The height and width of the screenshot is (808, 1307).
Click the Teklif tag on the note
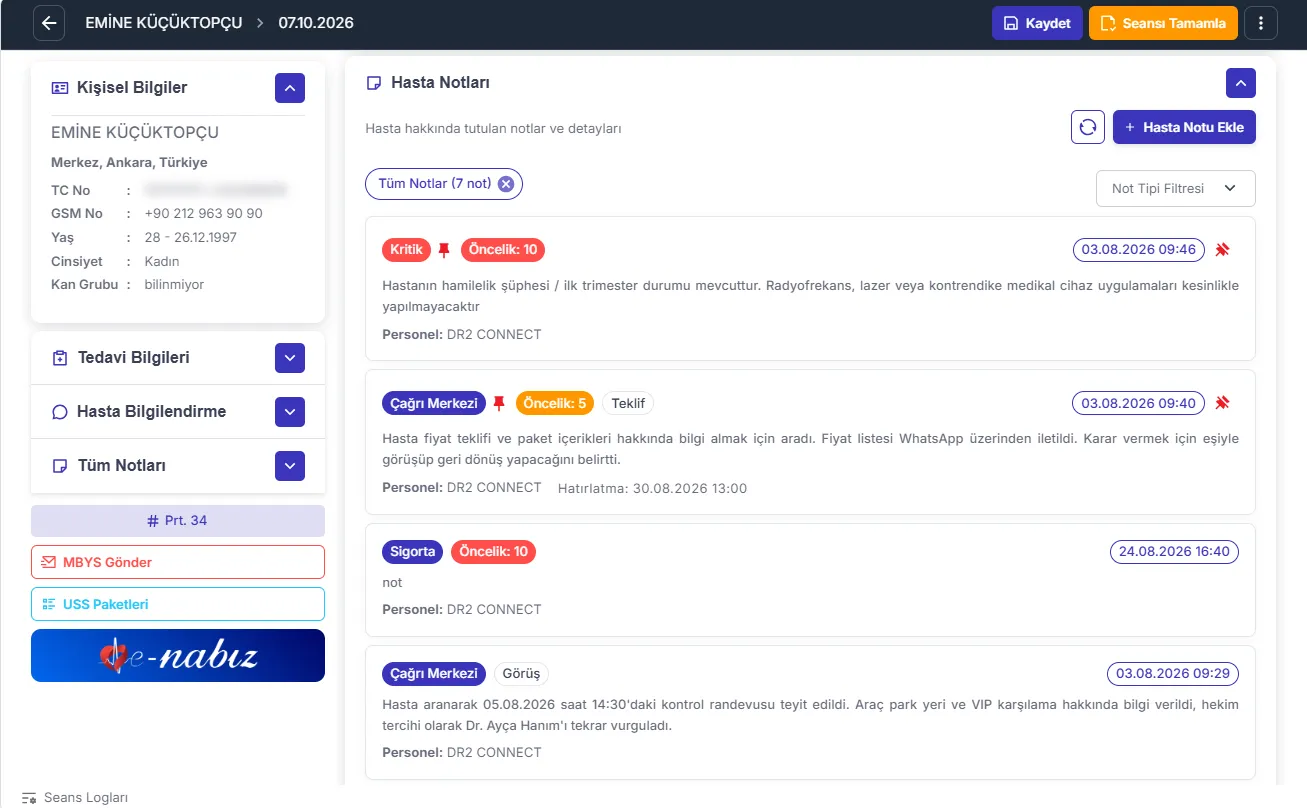(x=628, y=403)
